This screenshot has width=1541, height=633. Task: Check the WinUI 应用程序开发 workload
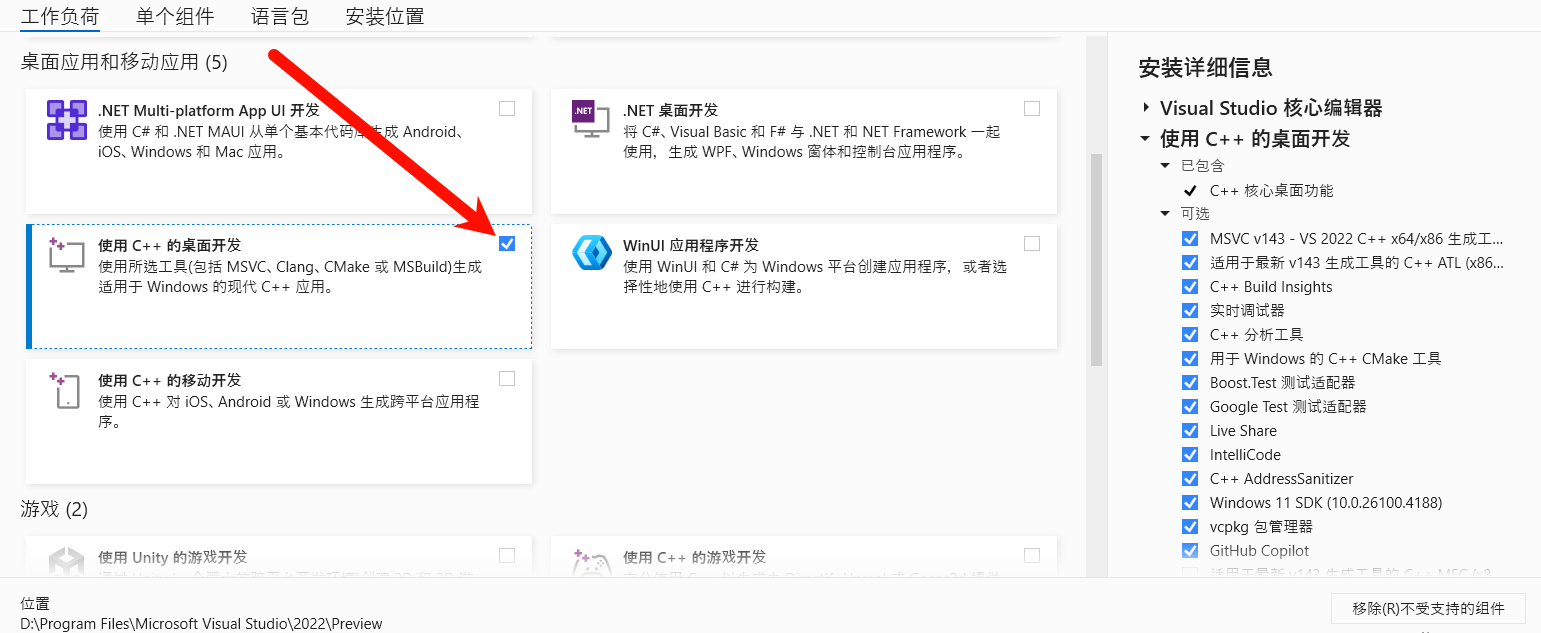coord(1032,243)
